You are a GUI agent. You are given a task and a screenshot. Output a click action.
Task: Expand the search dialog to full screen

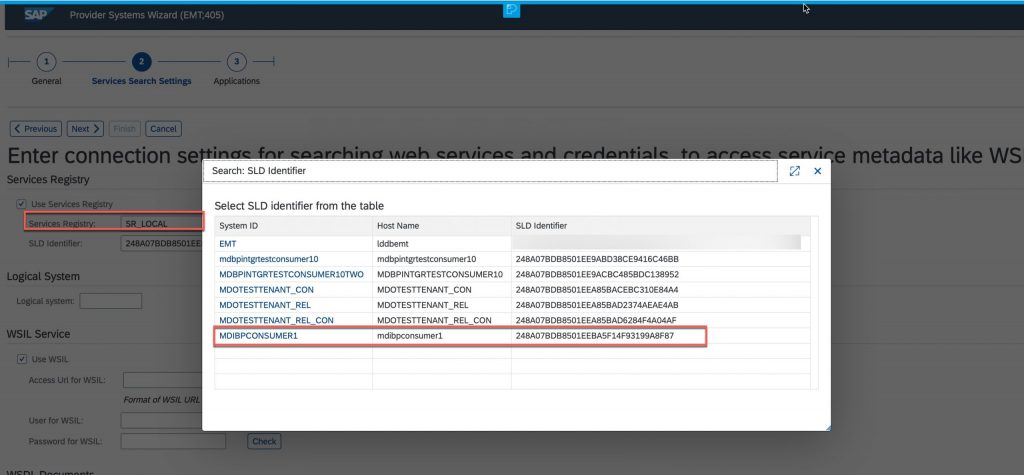(795, 171)
